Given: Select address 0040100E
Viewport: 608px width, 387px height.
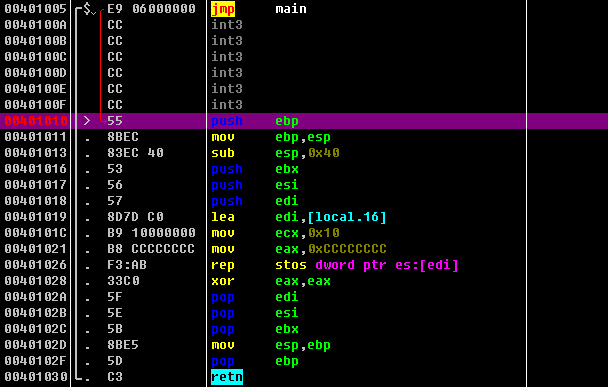Looking at the screenshot, I should (x=36, y=89).
